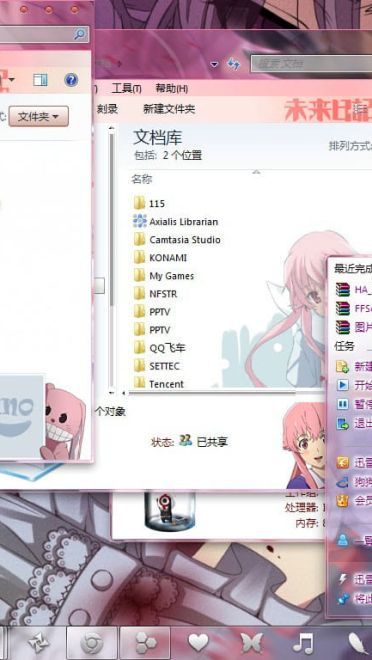Launch 迅雷 via the lightning bolt icon
The image size is (372, 660).
tap(343, 580)
